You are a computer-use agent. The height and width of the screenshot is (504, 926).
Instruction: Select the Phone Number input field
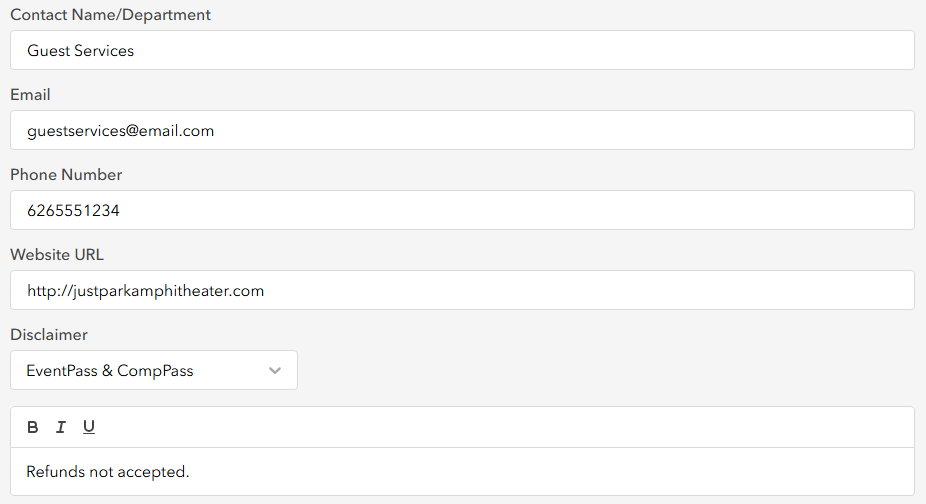point(462,210)
